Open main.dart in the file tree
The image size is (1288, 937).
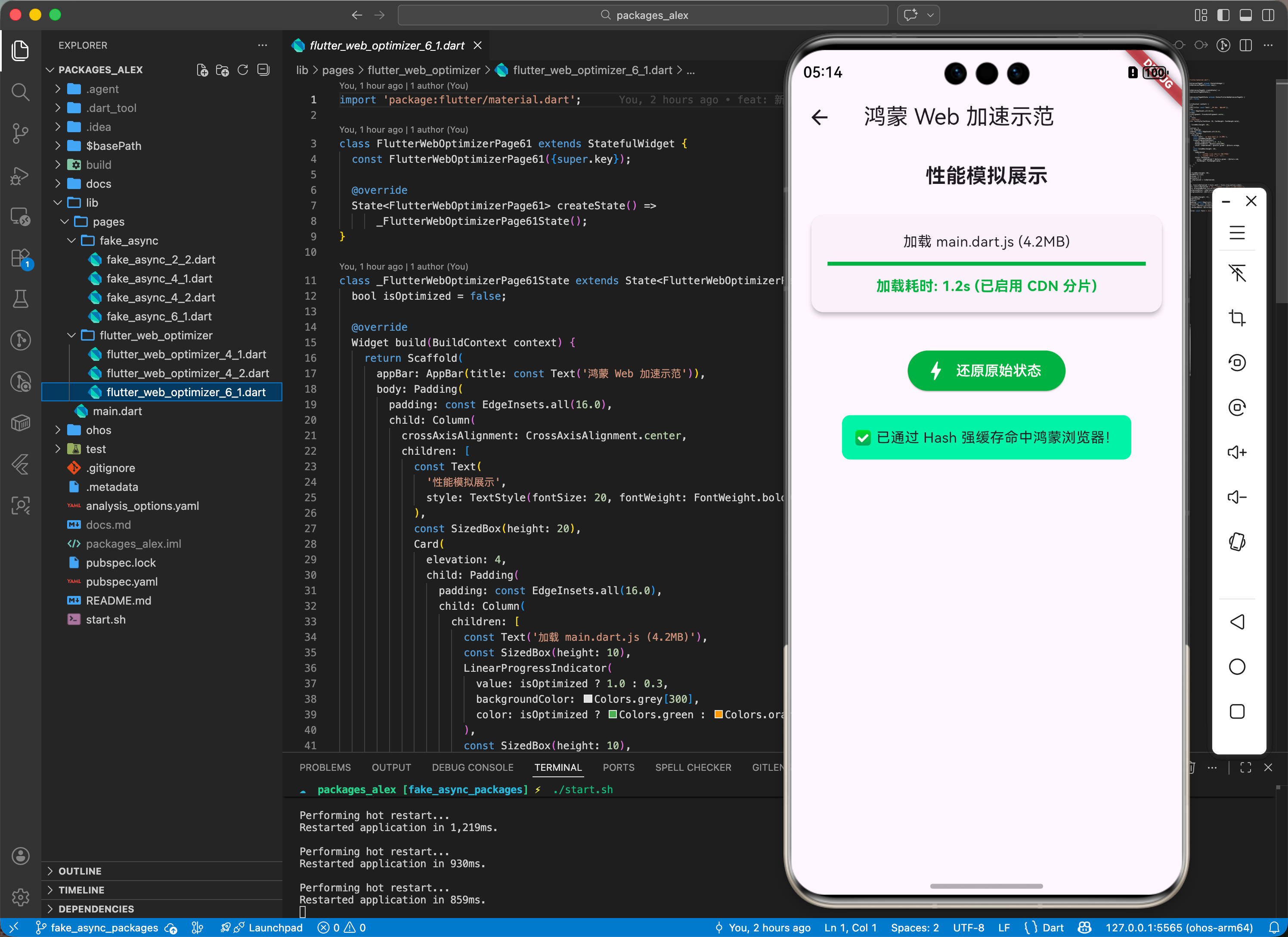click(x=117, y=411)
